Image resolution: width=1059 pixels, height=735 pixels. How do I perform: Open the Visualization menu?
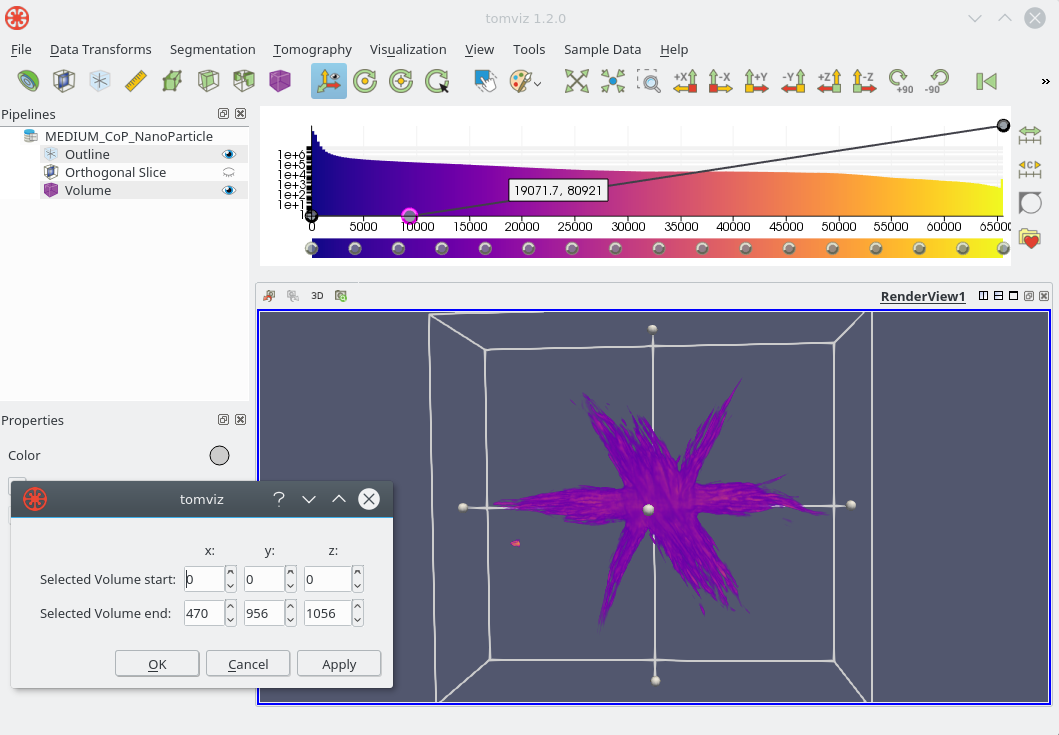pyautogui.click(x=408, y=49)
